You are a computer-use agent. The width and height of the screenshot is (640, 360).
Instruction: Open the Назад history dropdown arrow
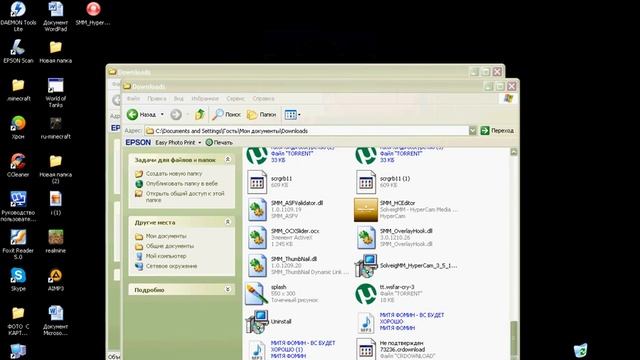[162, 115]
